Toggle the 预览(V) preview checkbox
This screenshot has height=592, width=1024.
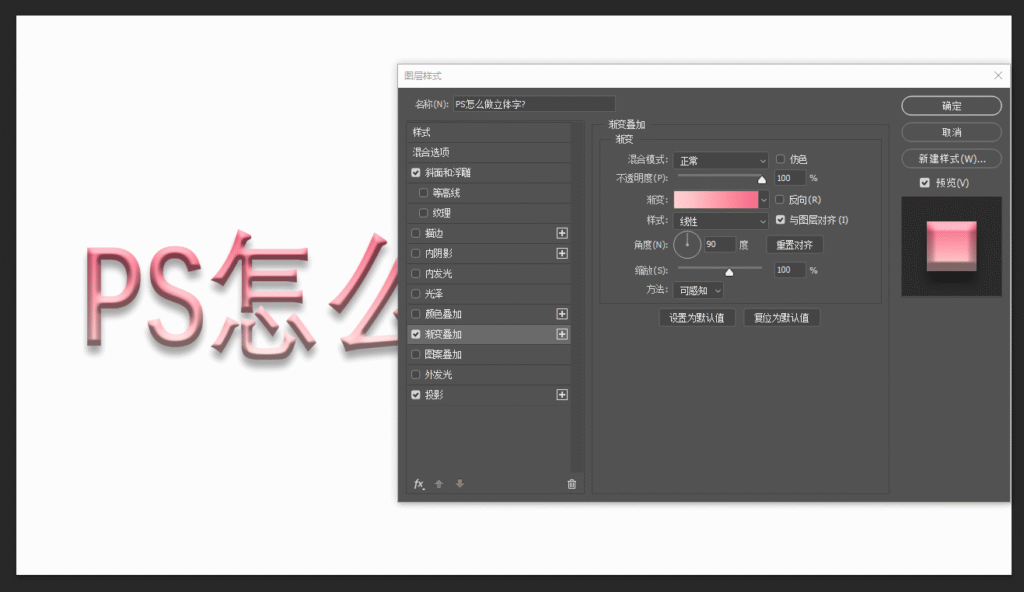[x=924, y=183]
